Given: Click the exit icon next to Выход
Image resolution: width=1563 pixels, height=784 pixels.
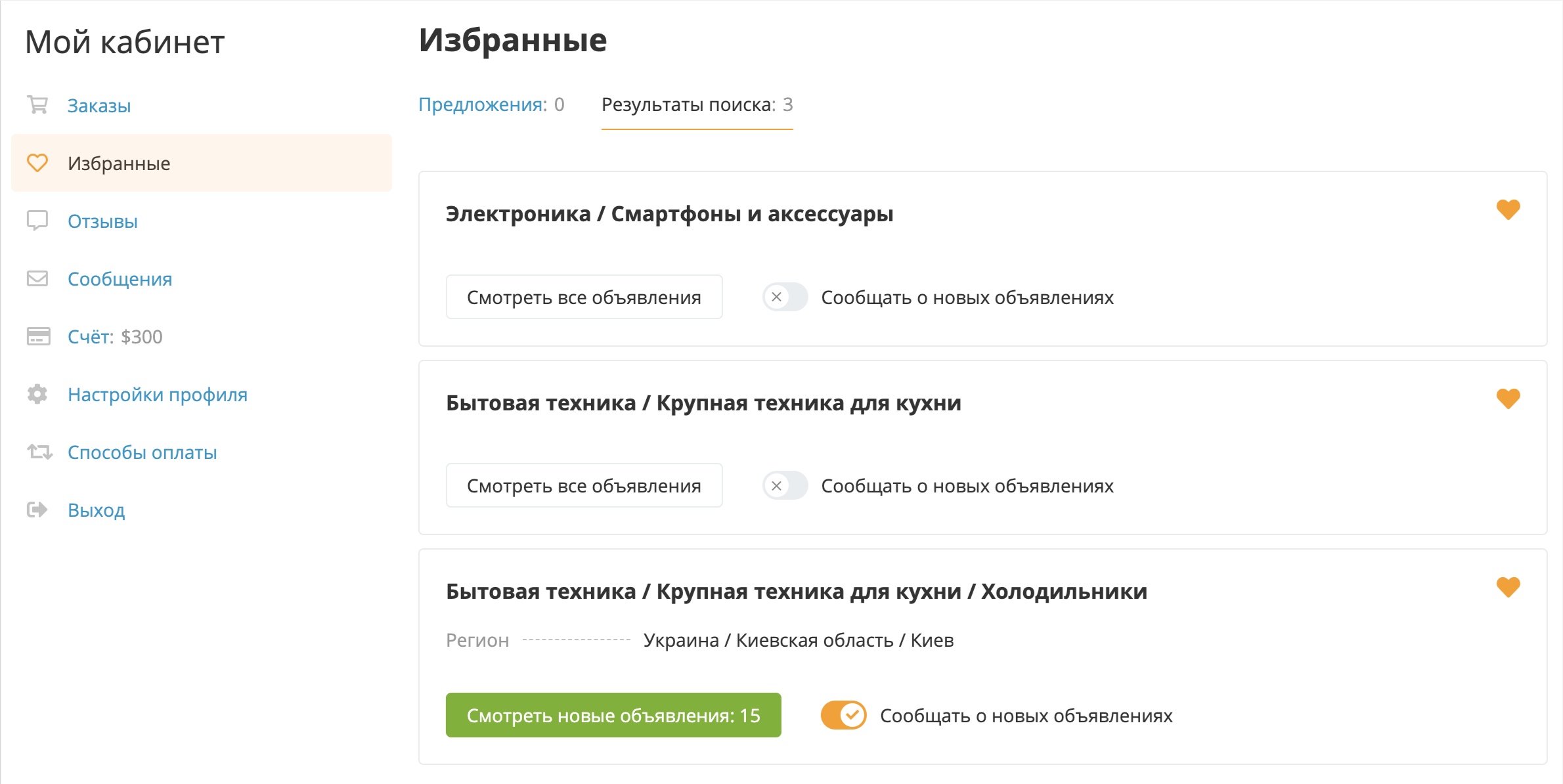Looking at the screenshot, I should tap(37, 510).
